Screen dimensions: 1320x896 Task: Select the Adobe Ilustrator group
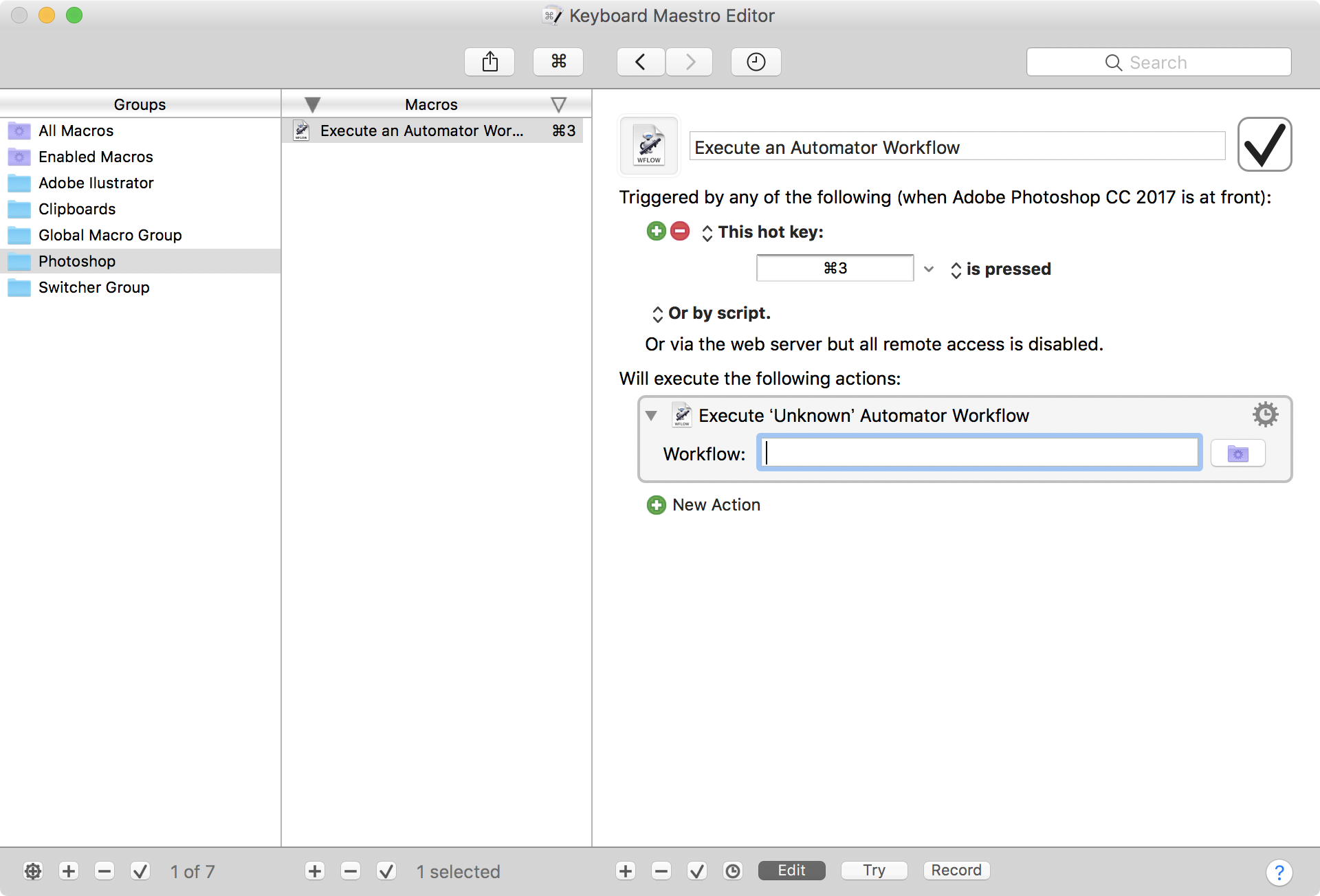(140, 183)
